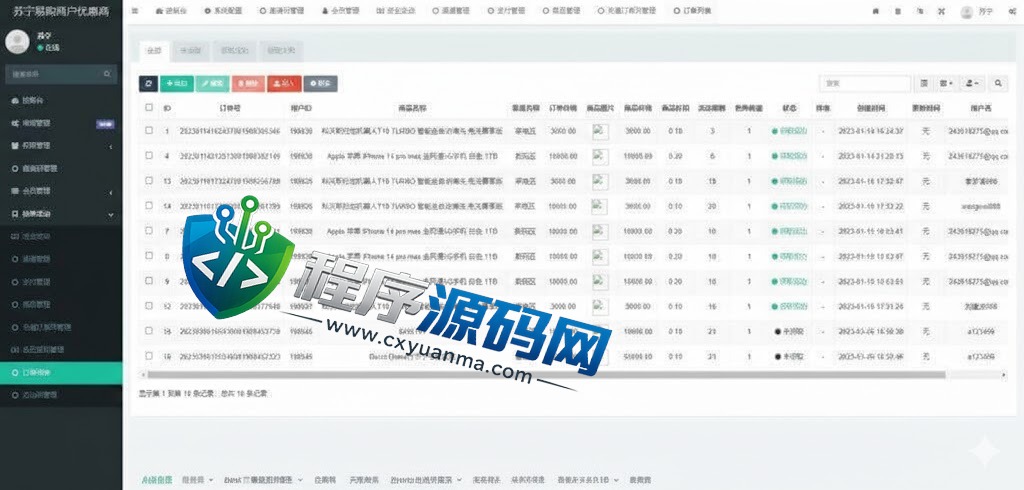Open the columns dropdown beside the view toggle
Viewport: 1024px width, 490px height.
(x=946, y=84)
